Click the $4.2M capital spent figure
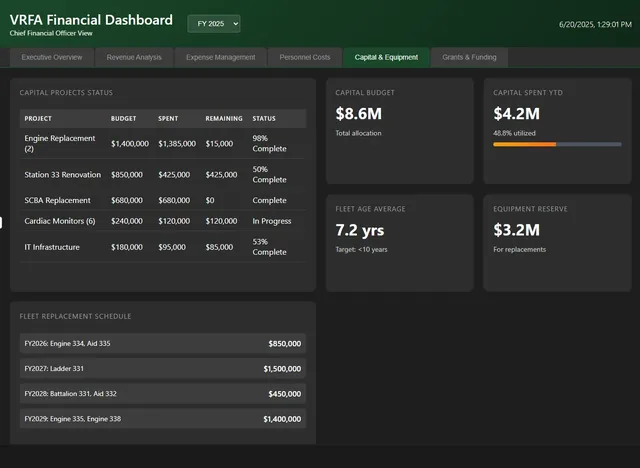Image resolution: width=640 pixels, height=468 pixels. pos(516,114)
